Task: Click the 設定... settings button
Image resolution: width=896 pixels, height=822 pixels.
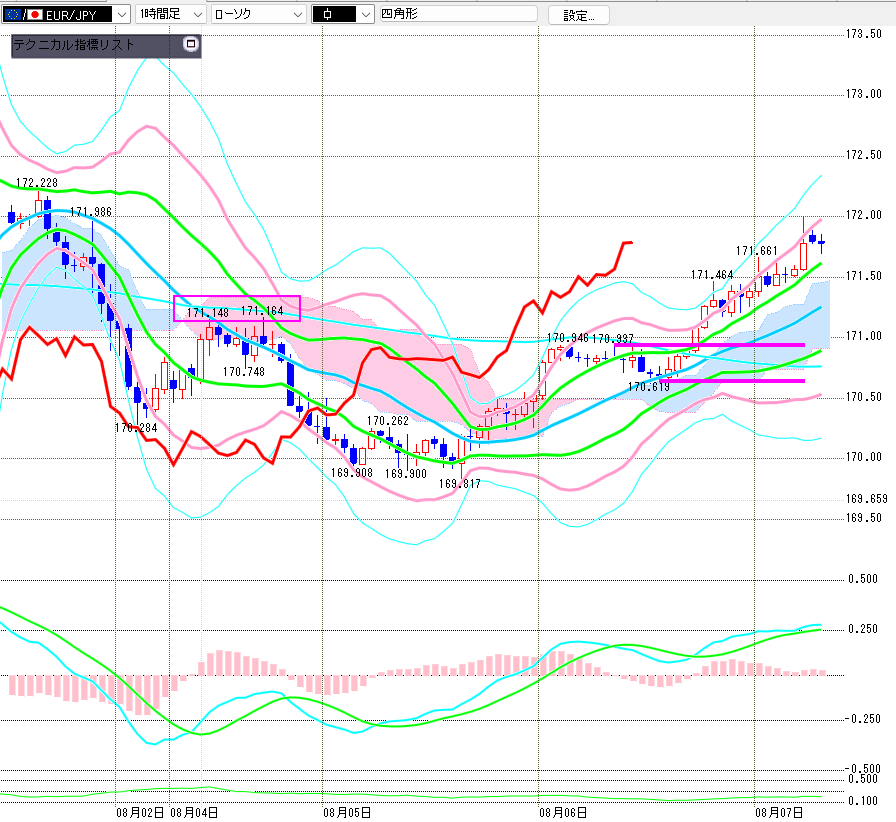Action: pyautogui.click(x=578, y=15)
